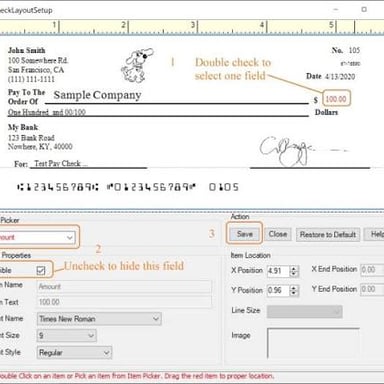Select Sample Company payee text
384x384 pixels.
coord(97,95)
